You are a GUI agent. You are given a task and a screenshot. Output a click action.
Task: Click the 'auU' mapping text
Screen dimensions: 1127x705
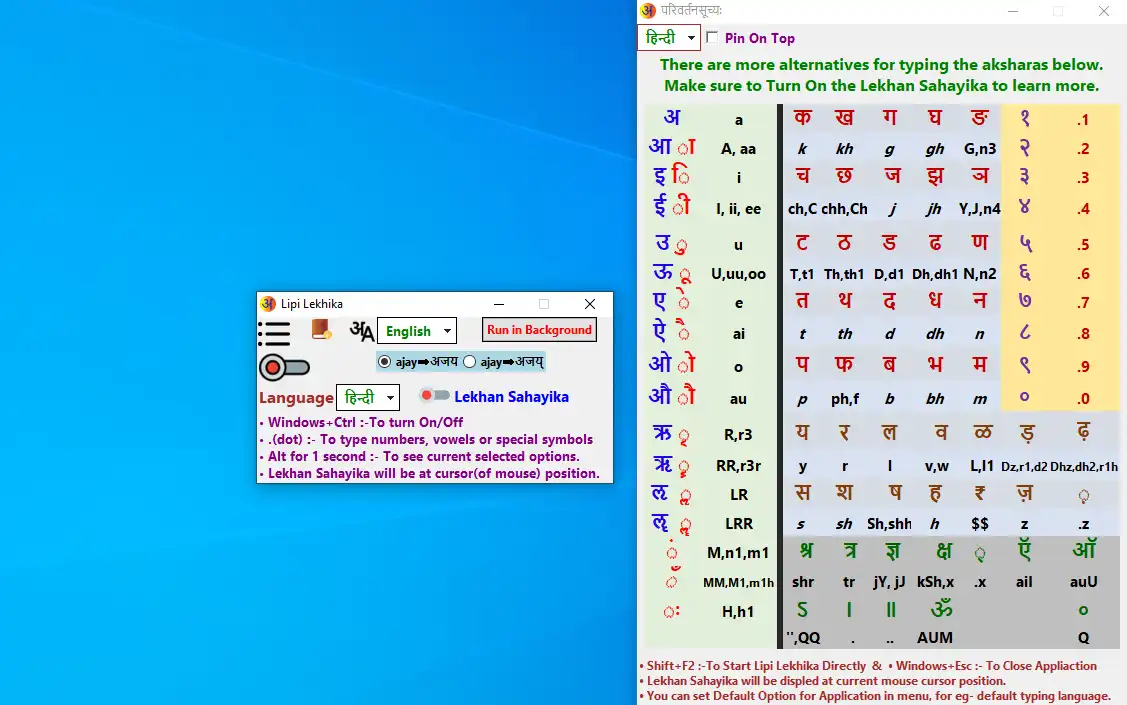(x=1083, y=582)
